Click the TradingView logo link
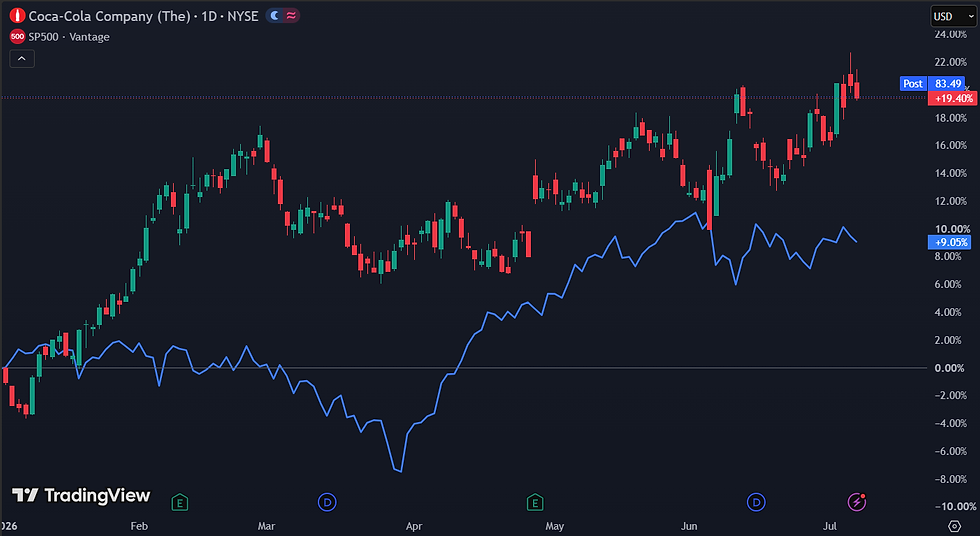This screenshot has width=980, height=536. click(x=81, y=495)
